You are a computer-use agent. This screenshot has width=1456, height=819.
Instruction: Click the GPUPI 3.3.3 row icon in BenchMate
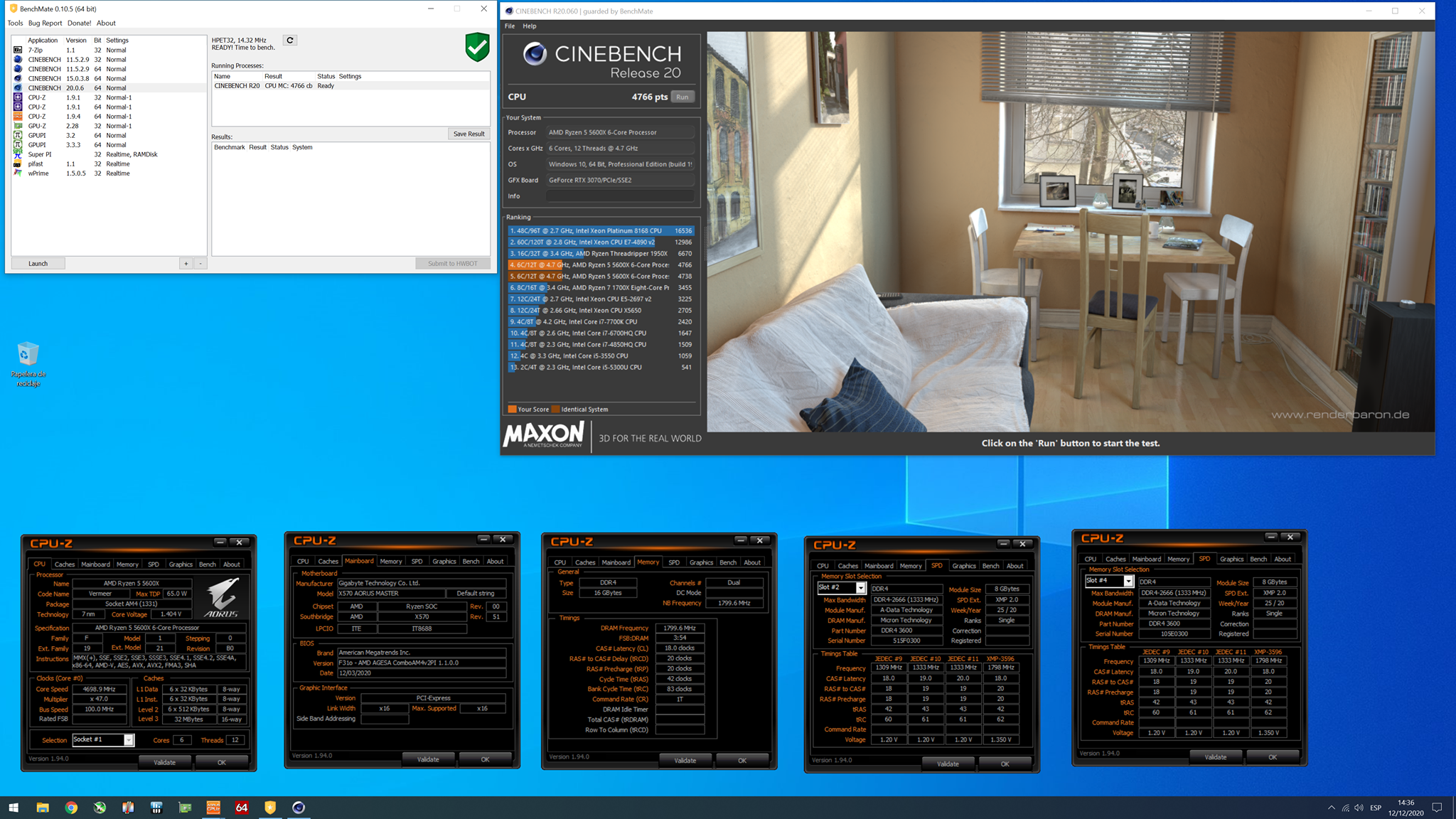coord(18,144)
